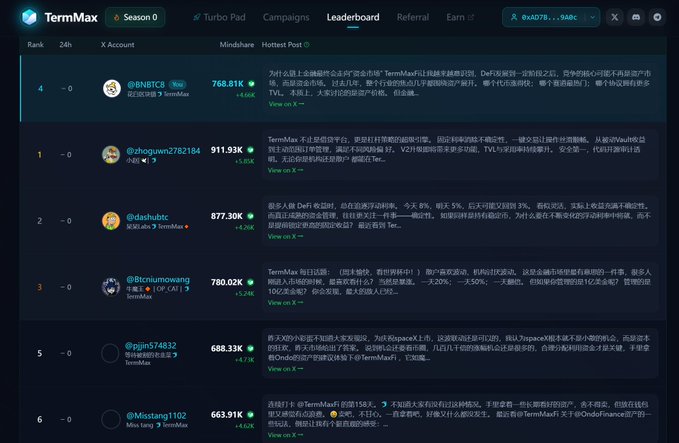Open the Turbo Pad tab
The width and height of the screenshot is (679, 443).
(x=219, y=17)
